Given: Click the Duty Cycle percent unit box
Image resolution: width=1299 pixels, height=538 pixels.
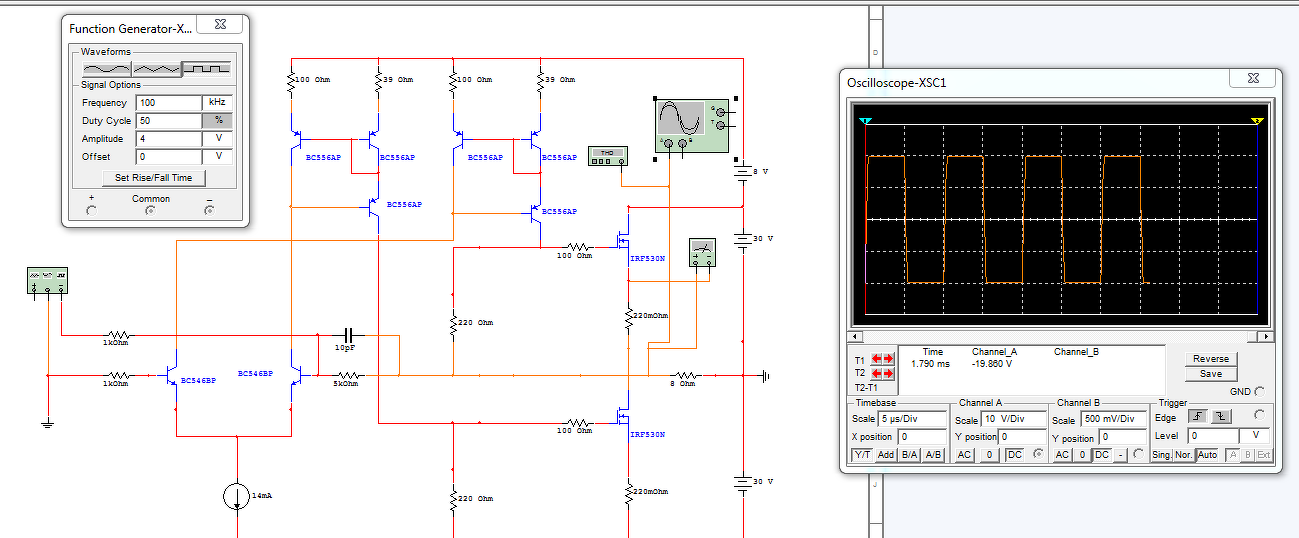Looking at the screenshot, I should tap(218, 120).
